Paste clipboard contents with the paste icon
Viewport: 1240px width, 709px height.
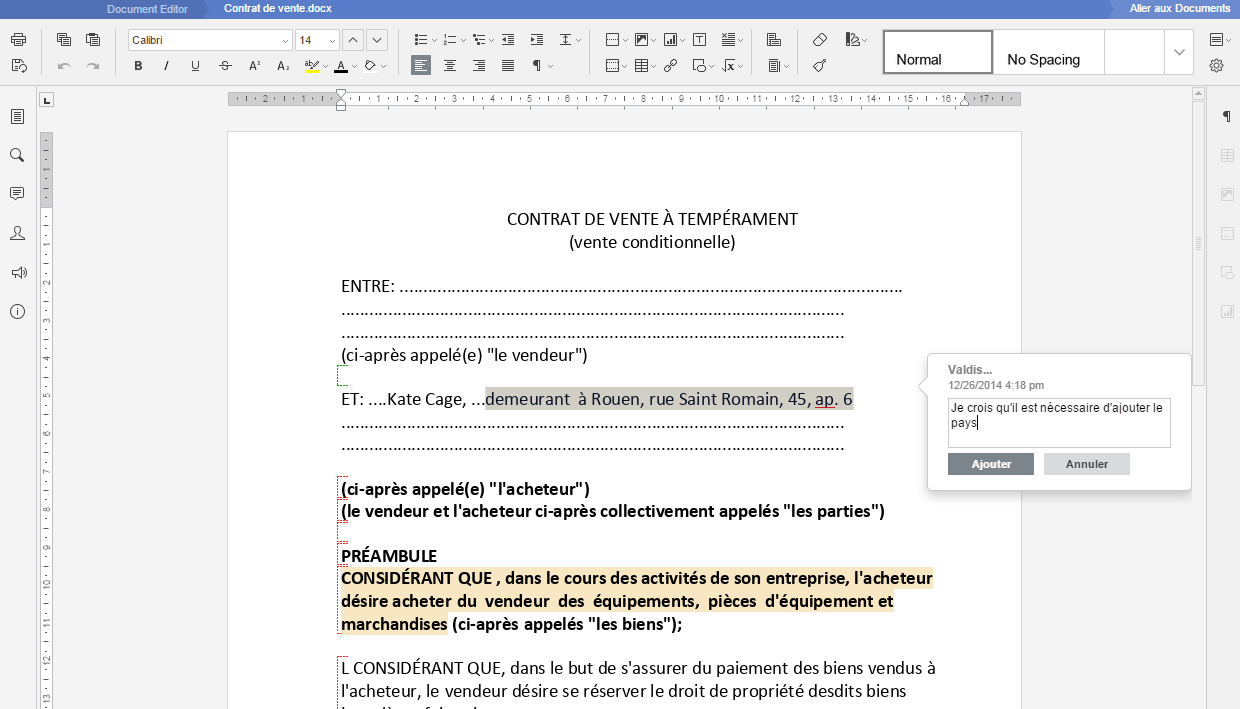click(x=93, y=40)
